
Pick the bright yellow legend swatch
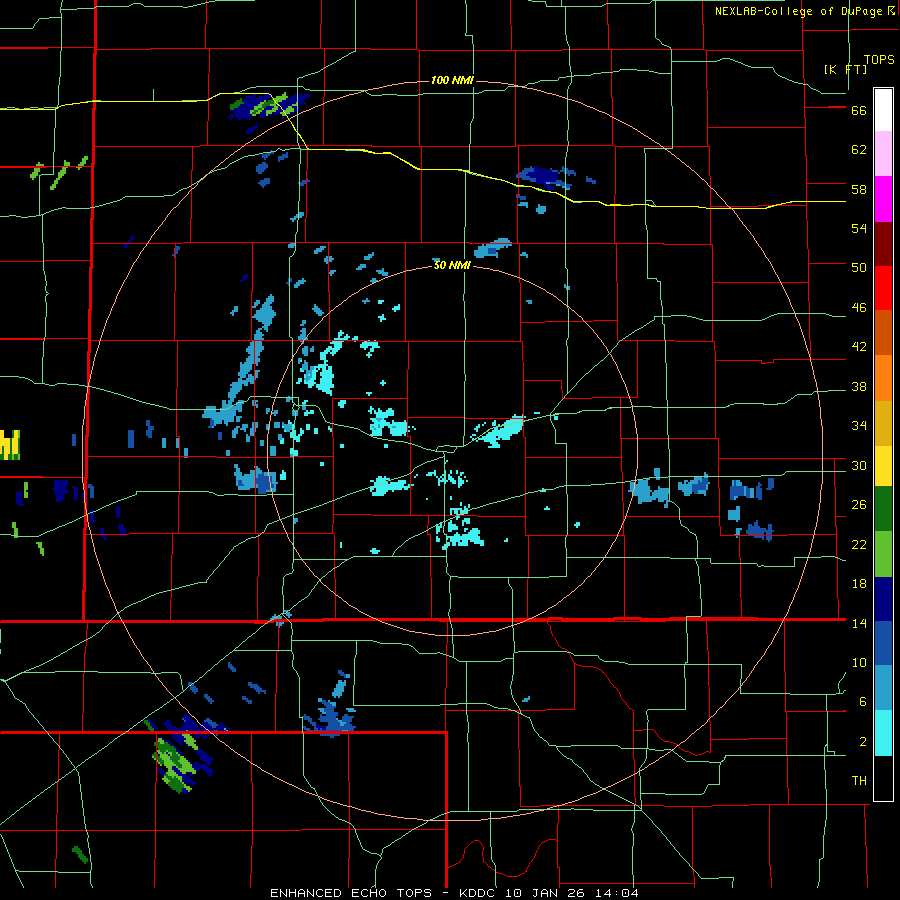883,466
